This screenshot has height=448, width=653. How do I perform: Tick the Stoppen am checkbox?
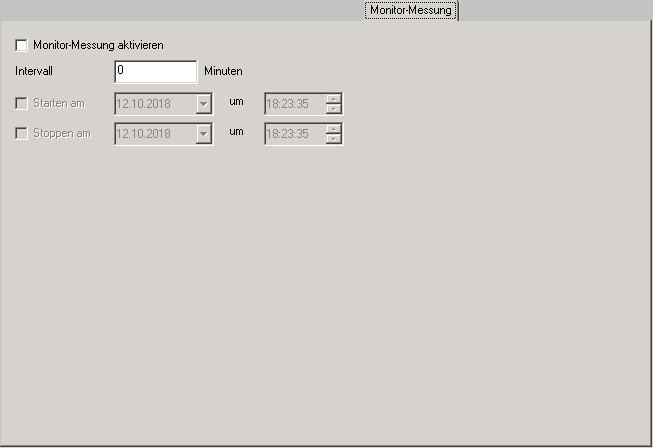click(22, 133)
